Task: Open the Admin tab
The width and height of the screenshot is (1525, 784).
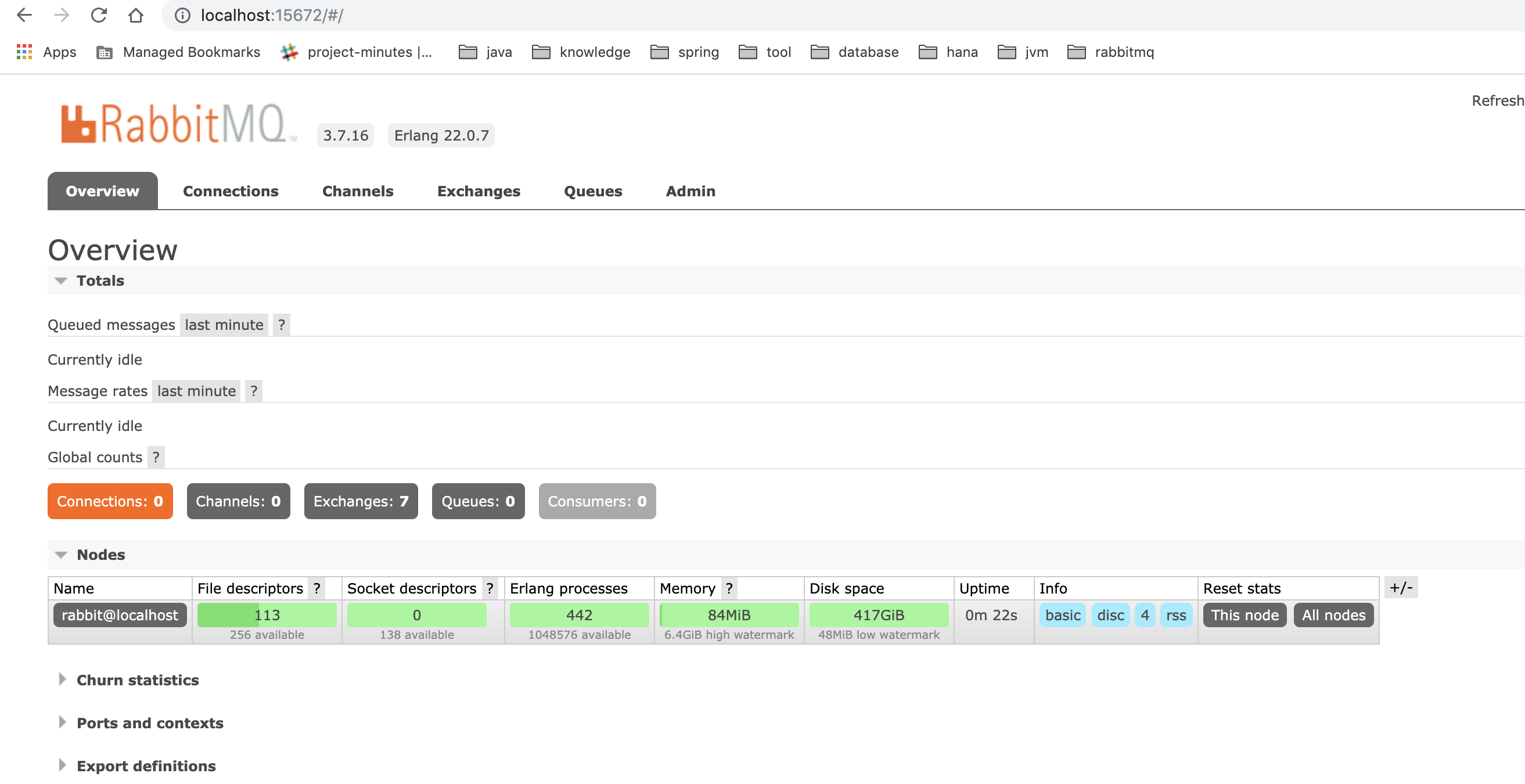Action: pos(690,191)
